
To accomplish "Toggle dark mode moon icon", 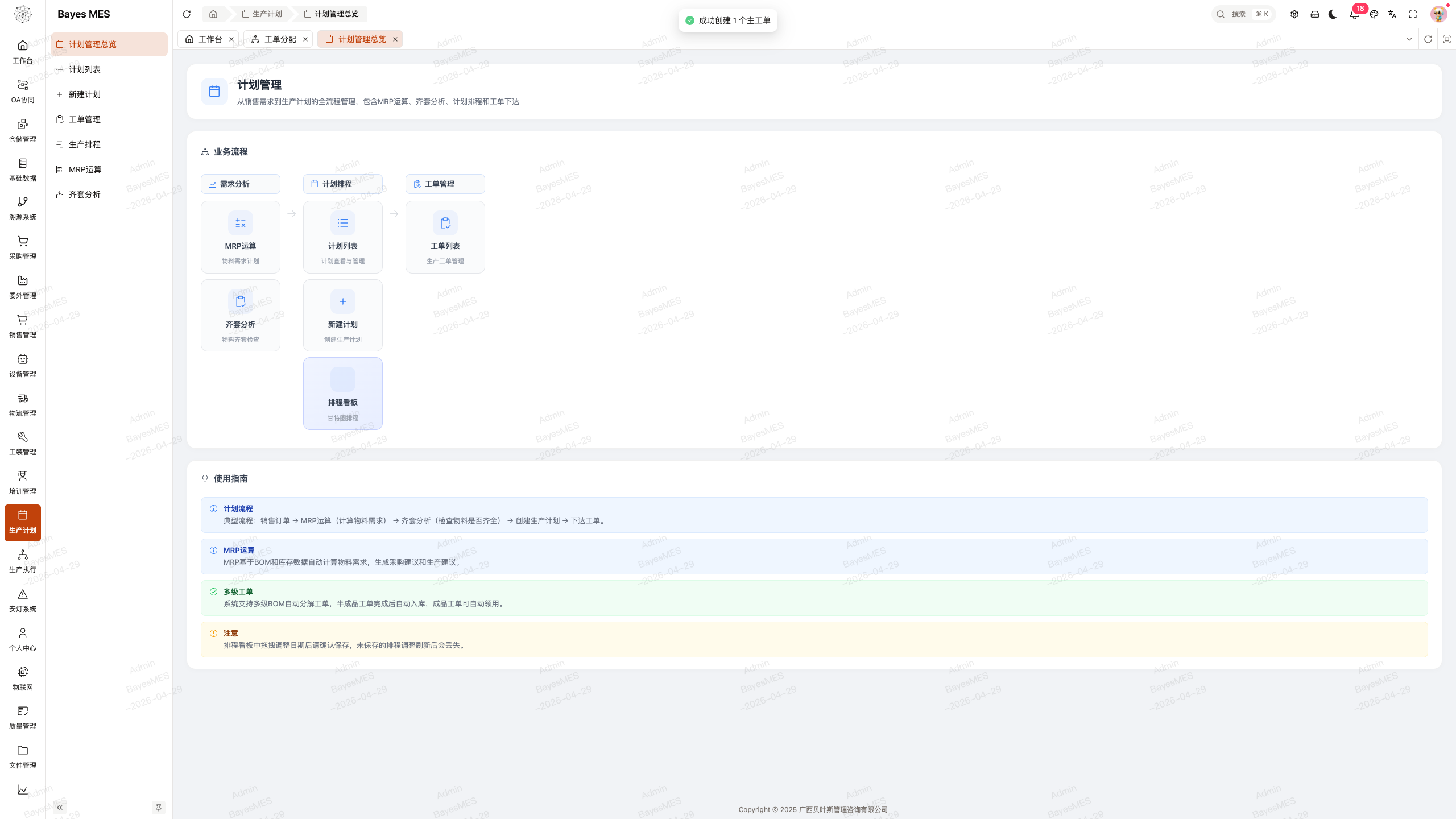I will click(1333, 14).
